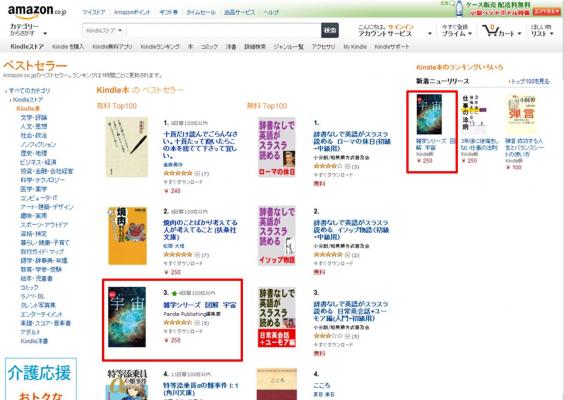This screenshot has width=564, height=400.
Task: Open the shopping cart icon
Action: click(x=490, y=31)
